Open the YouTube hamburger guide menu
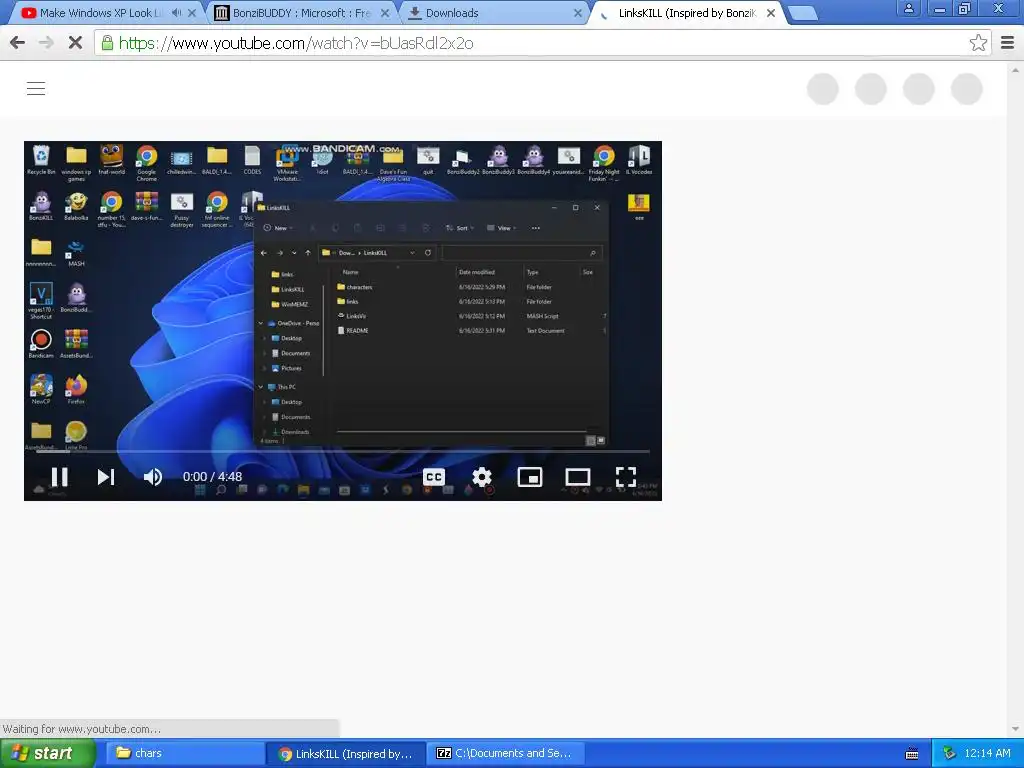Viewport: 1024px width, 768px height. pyautogui.click(x=36, y=88)
